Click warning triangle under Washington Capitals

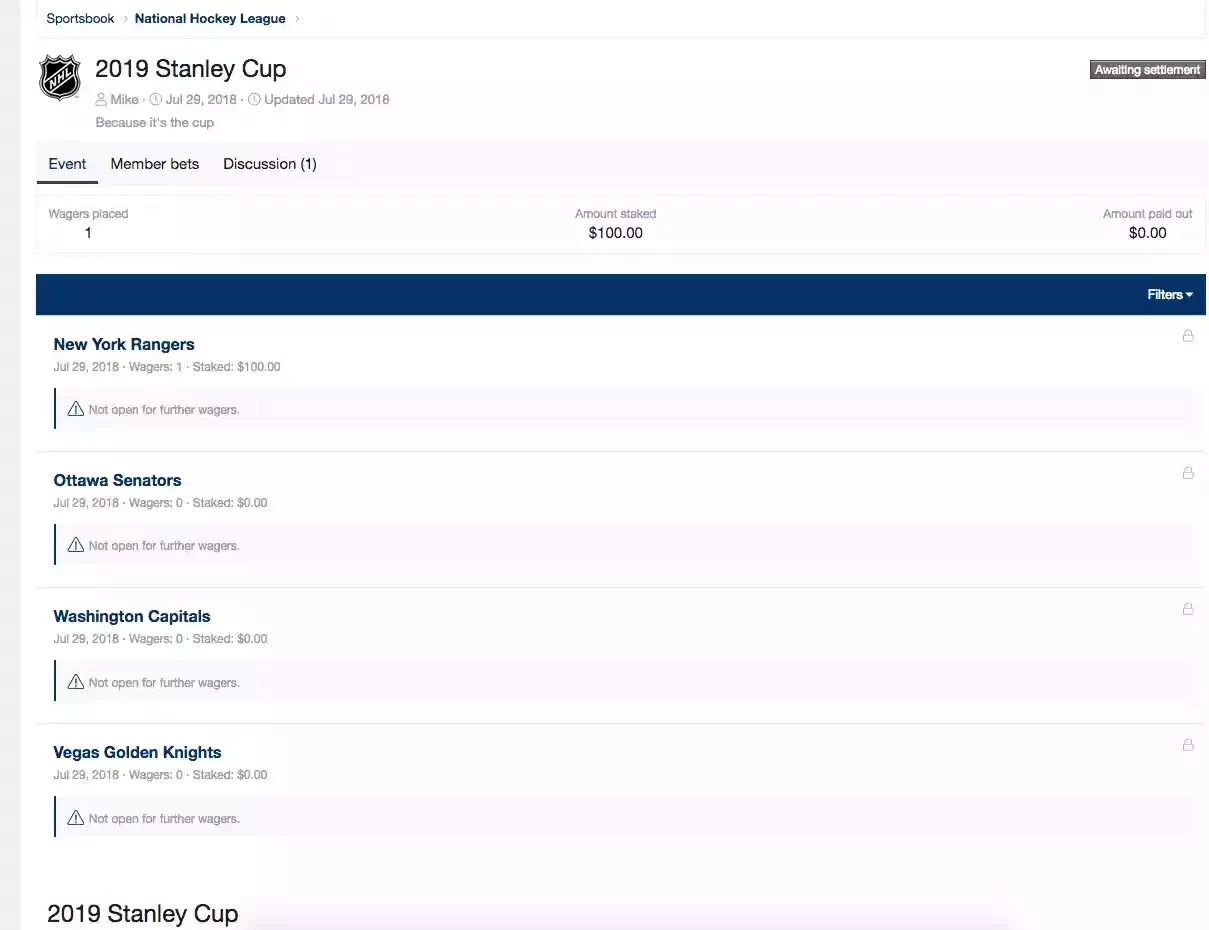click(75, 682)
